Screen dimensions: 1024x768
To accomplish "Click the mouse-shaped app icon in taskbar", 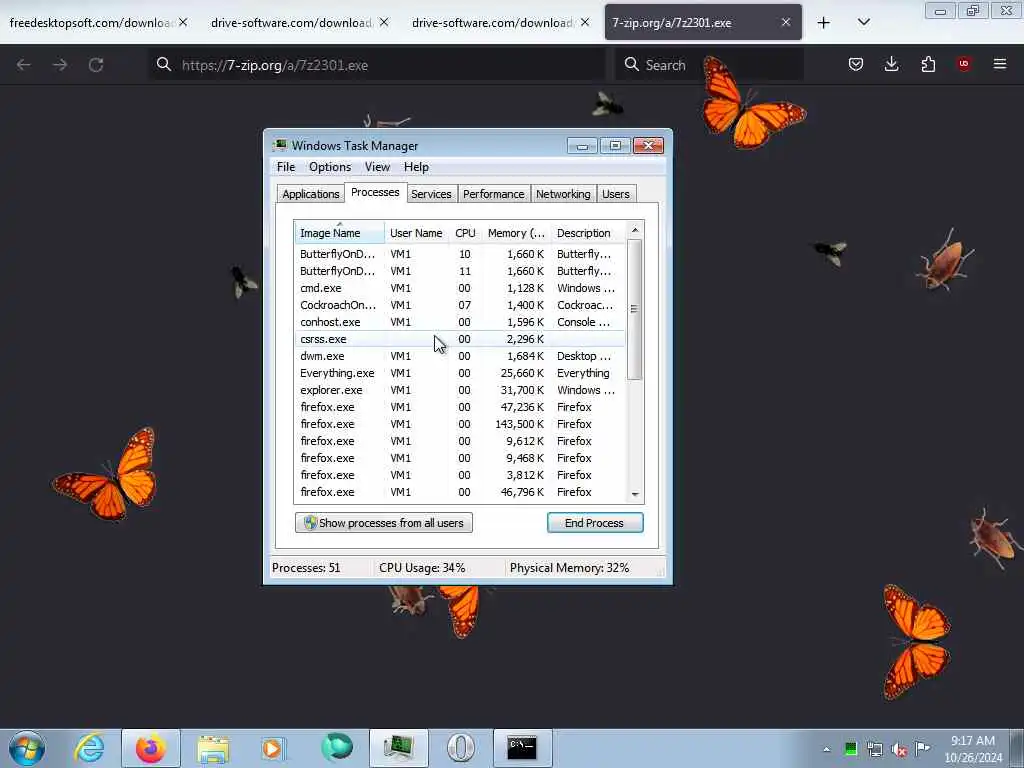I will pos(460,748).
